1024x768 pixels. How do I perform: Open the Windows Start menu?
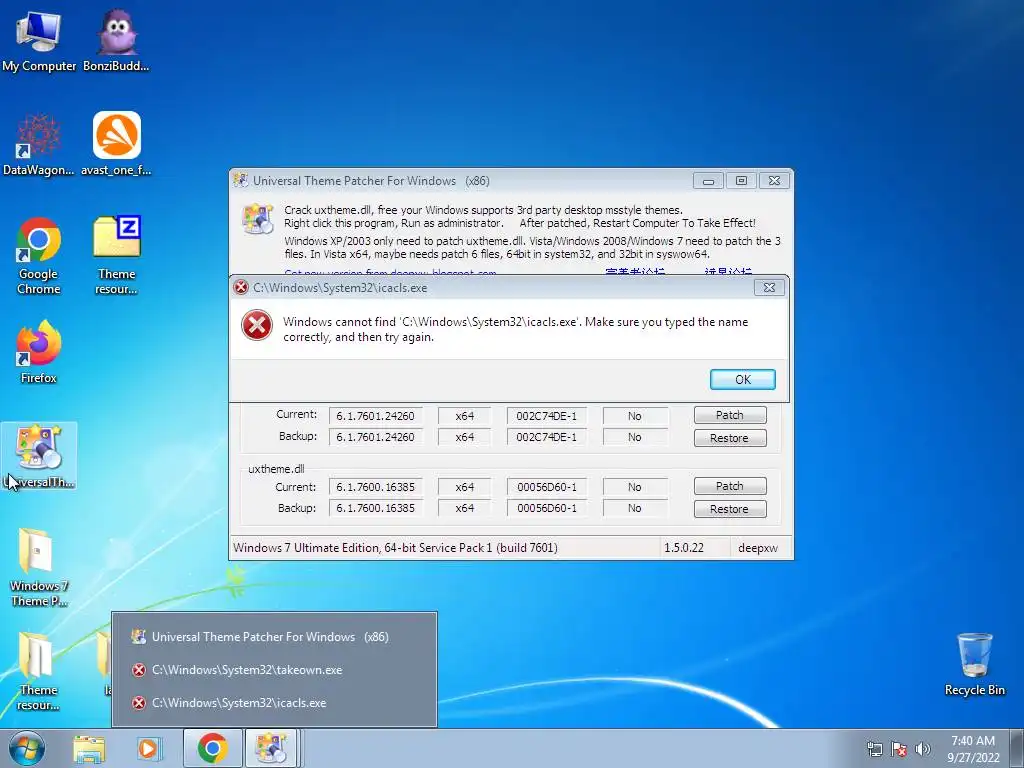(26, 748)
